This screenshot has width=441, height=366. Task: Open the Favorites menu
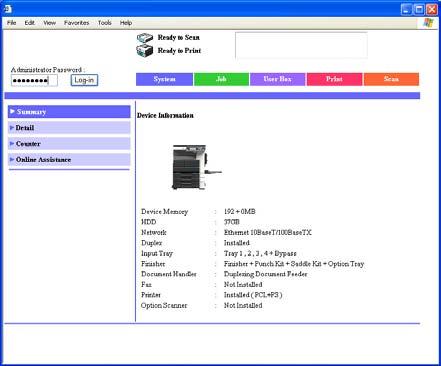[x=77, y=23]
